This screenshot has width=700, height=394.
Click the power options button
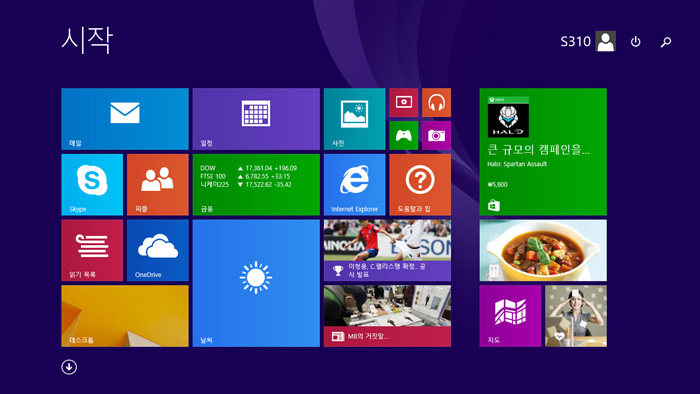pos(635,41)
